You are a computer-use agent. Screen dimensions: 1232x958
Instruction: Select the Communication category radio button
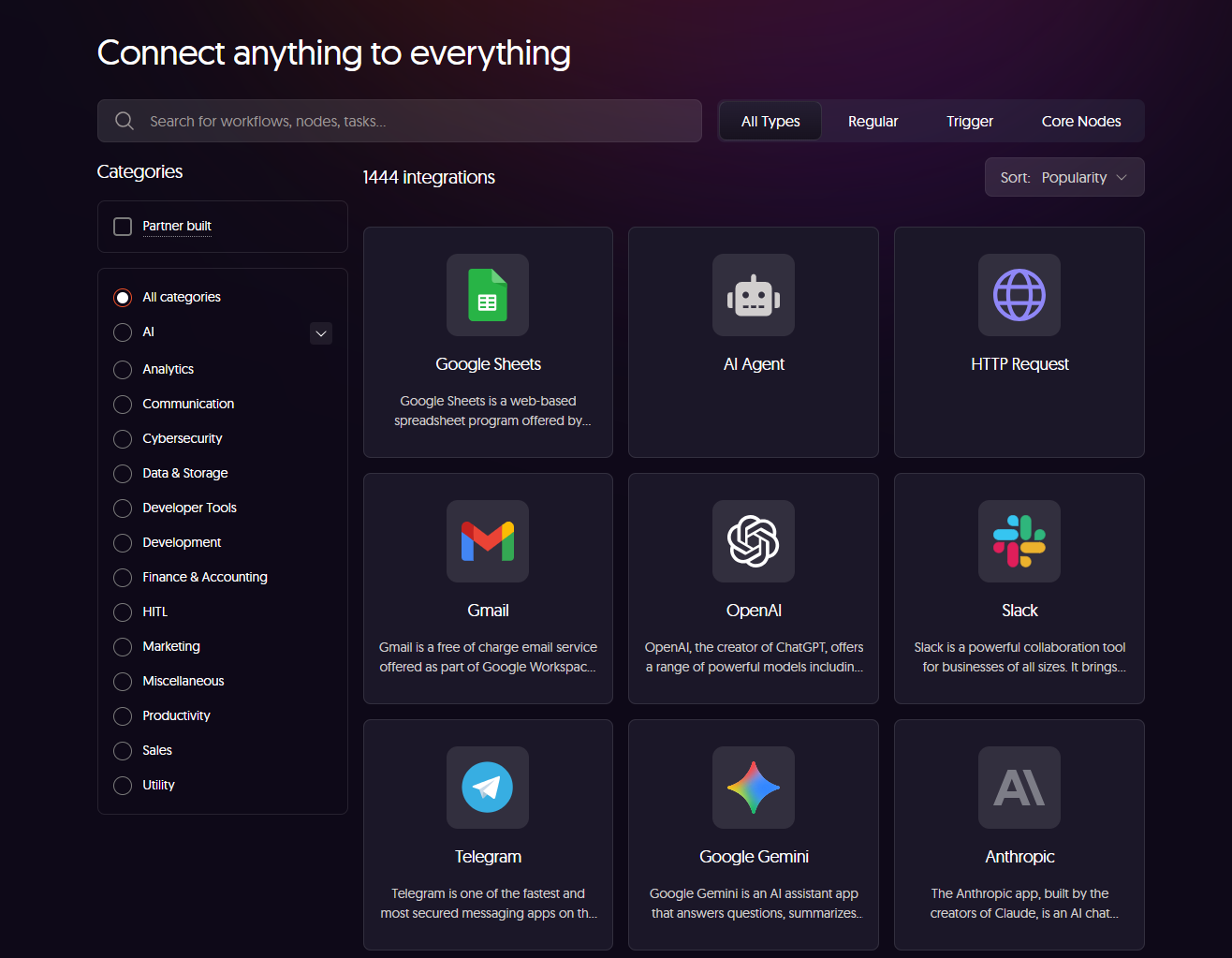coord(123,405)
